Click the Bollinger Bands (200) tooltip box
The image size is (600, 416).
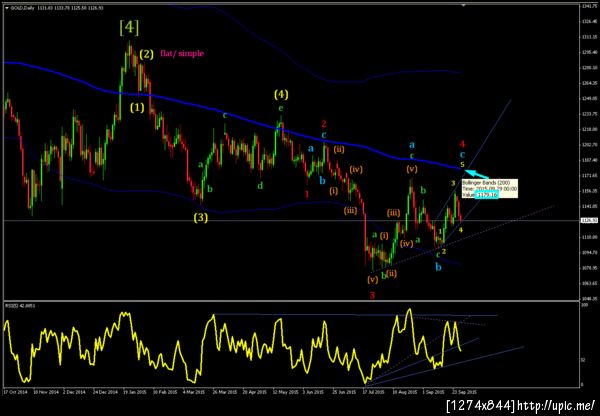tap(489, 188)
